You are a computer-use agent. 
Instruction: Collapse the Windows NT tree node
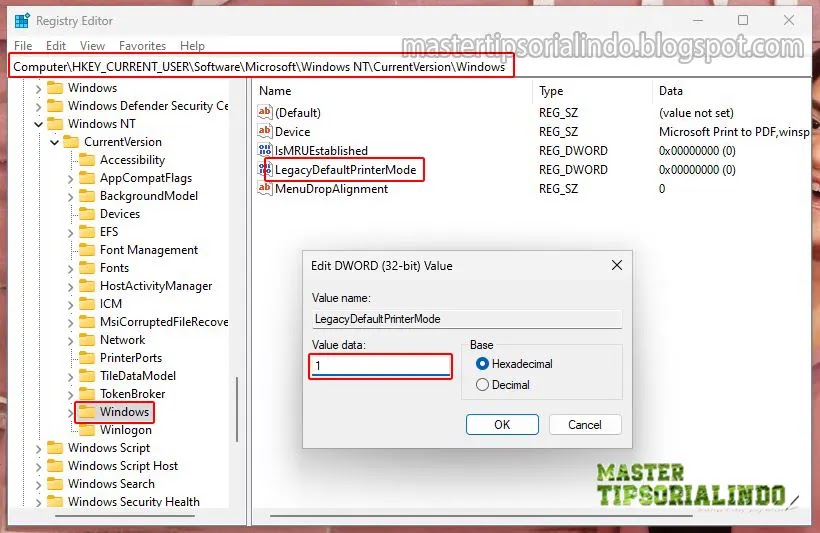point(38,124)
